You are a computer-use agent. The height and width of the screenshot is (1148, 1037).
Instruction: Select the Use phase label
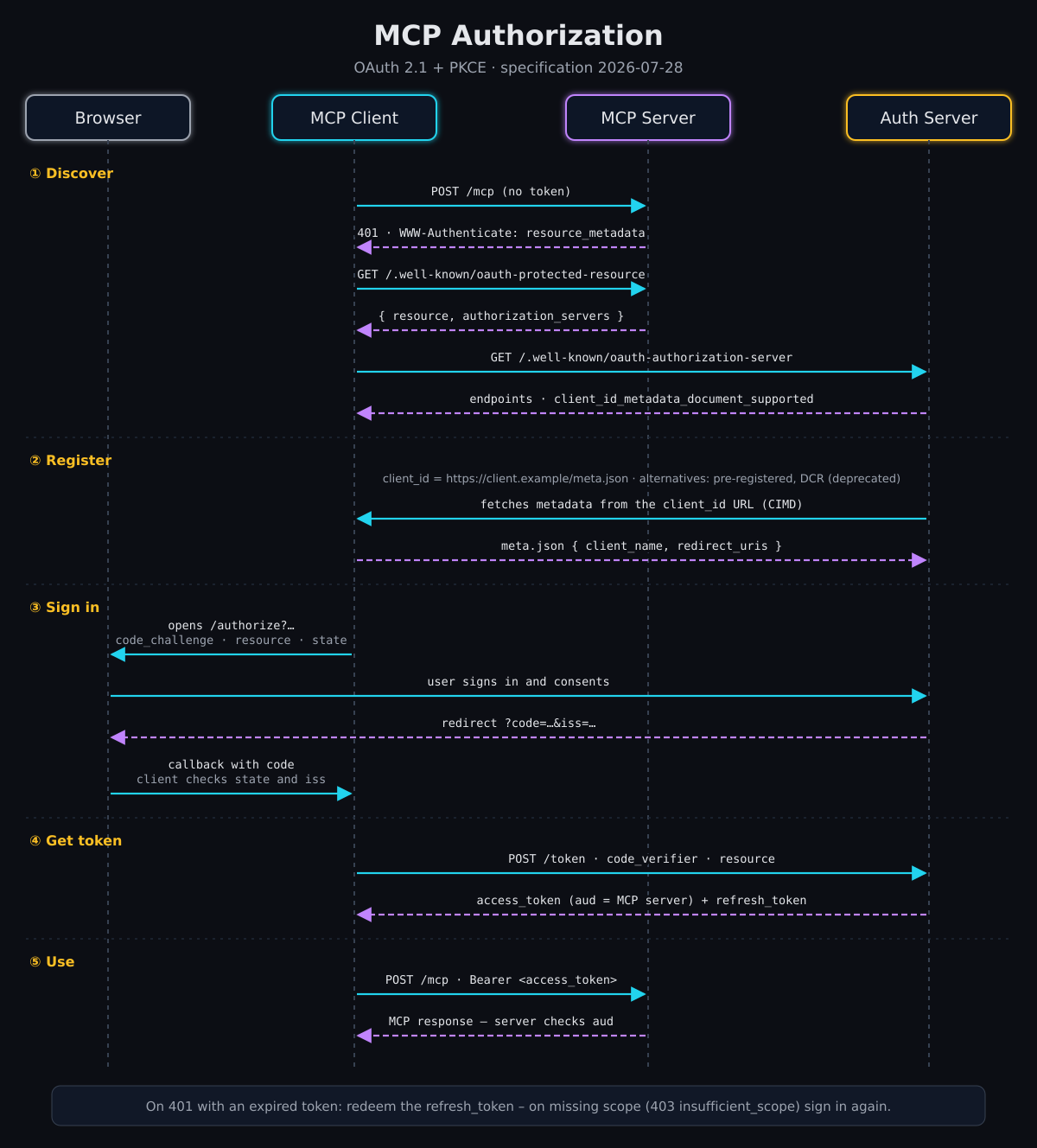(x=52, y=961)
